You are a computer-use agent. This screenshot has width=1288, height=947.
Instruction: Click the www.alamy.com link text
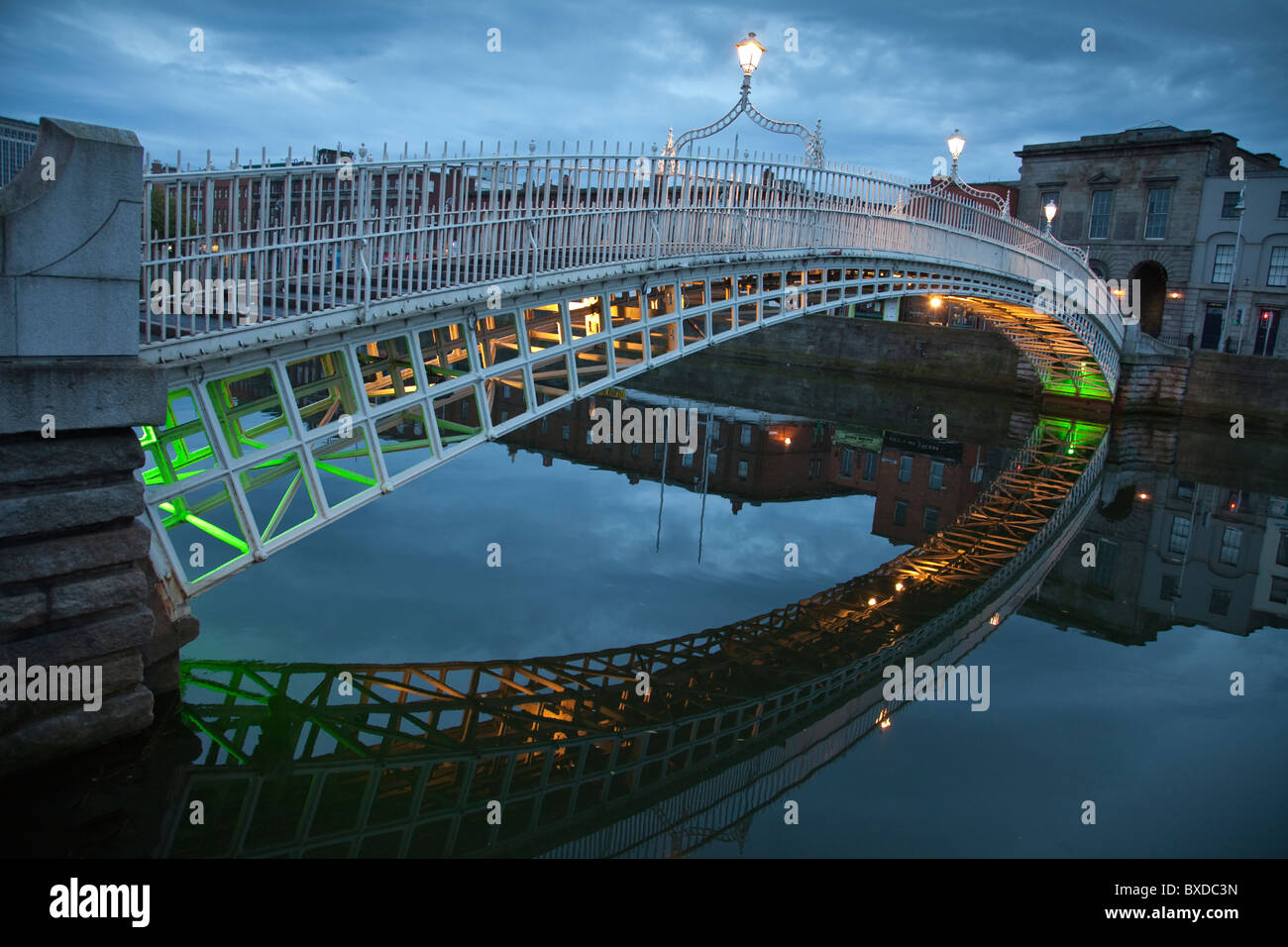(x=1170, y=912)
